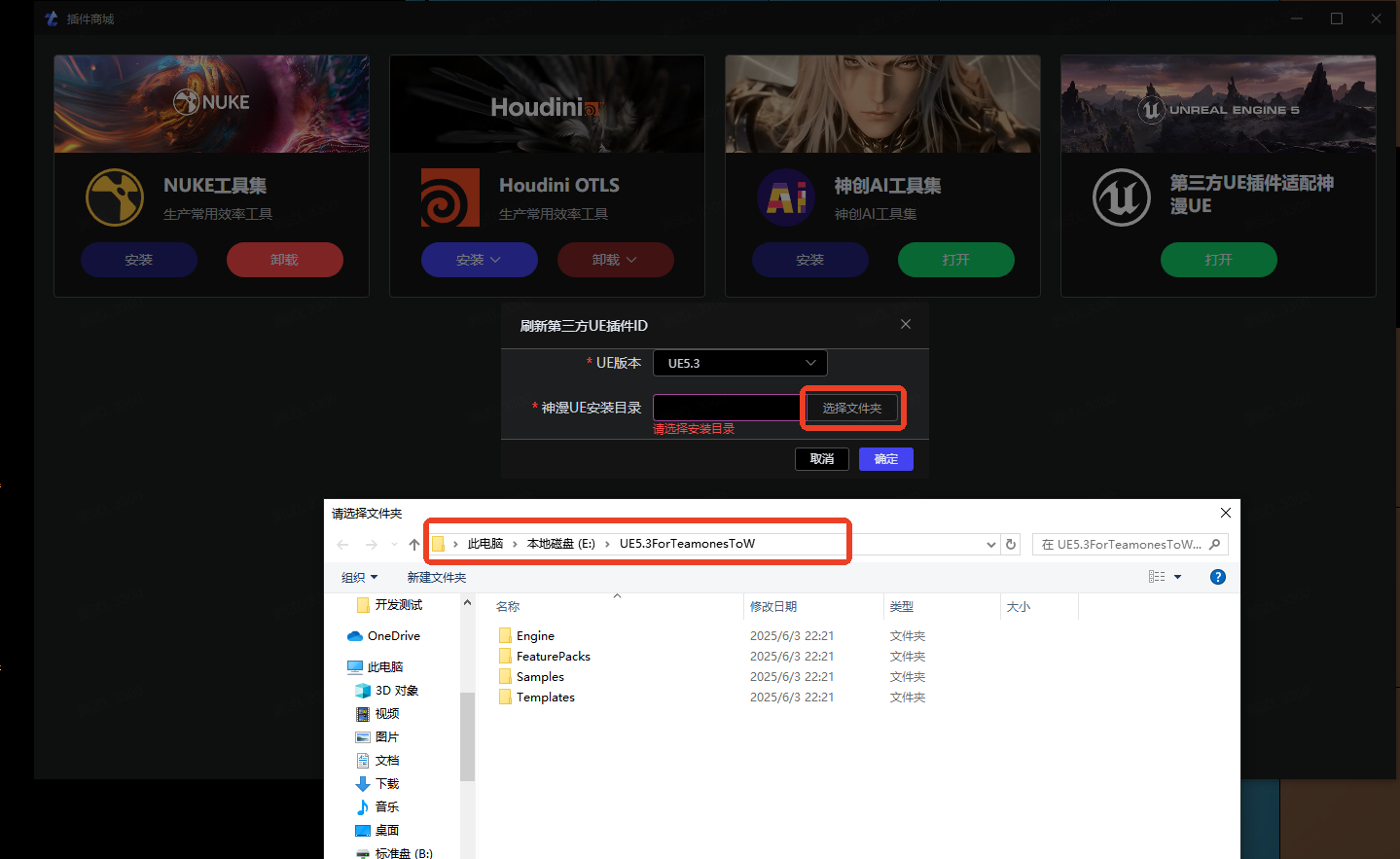This screenshot has width=1400, height=859.
Task: Click the navigation pane scrollbar thumb
Action: (x=467, y=736)
